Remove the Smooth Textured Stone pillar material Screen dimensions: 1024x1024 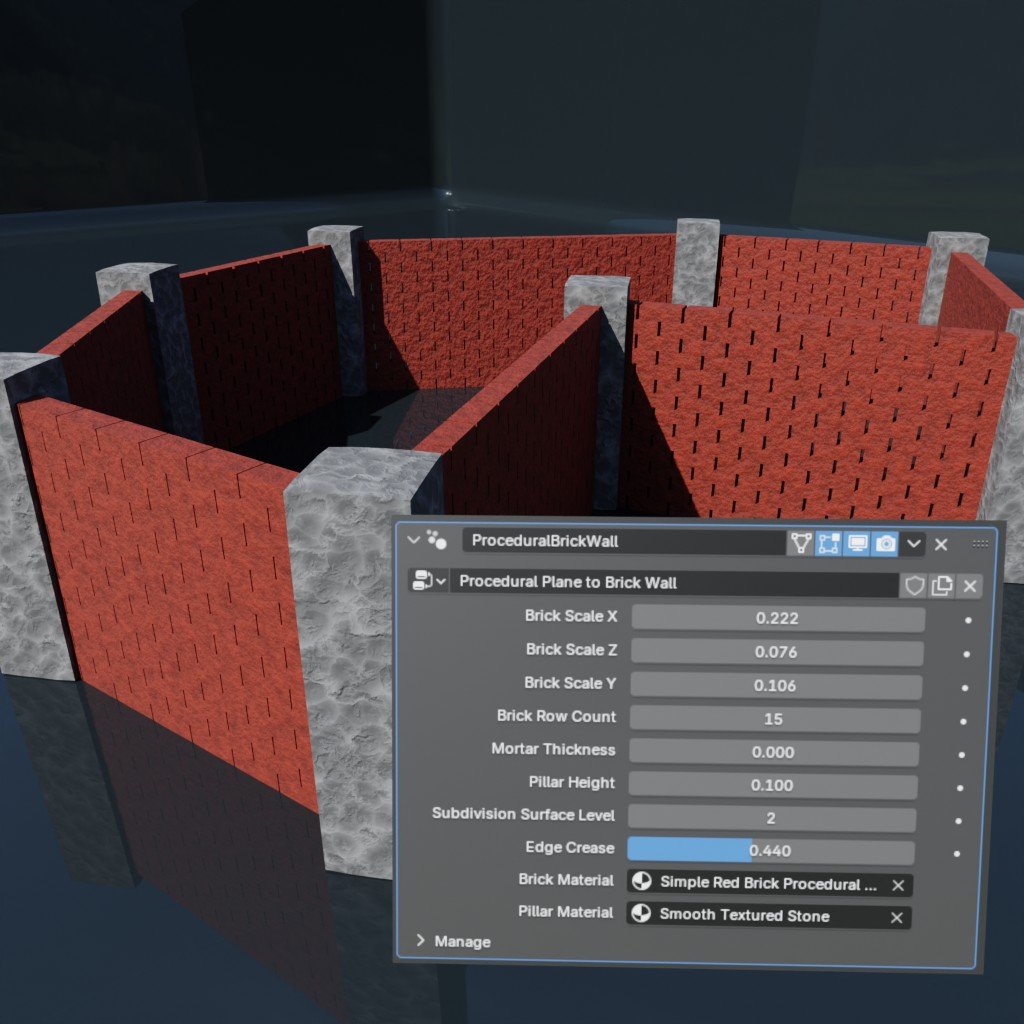pyautogui.click(x=899, y=917)
